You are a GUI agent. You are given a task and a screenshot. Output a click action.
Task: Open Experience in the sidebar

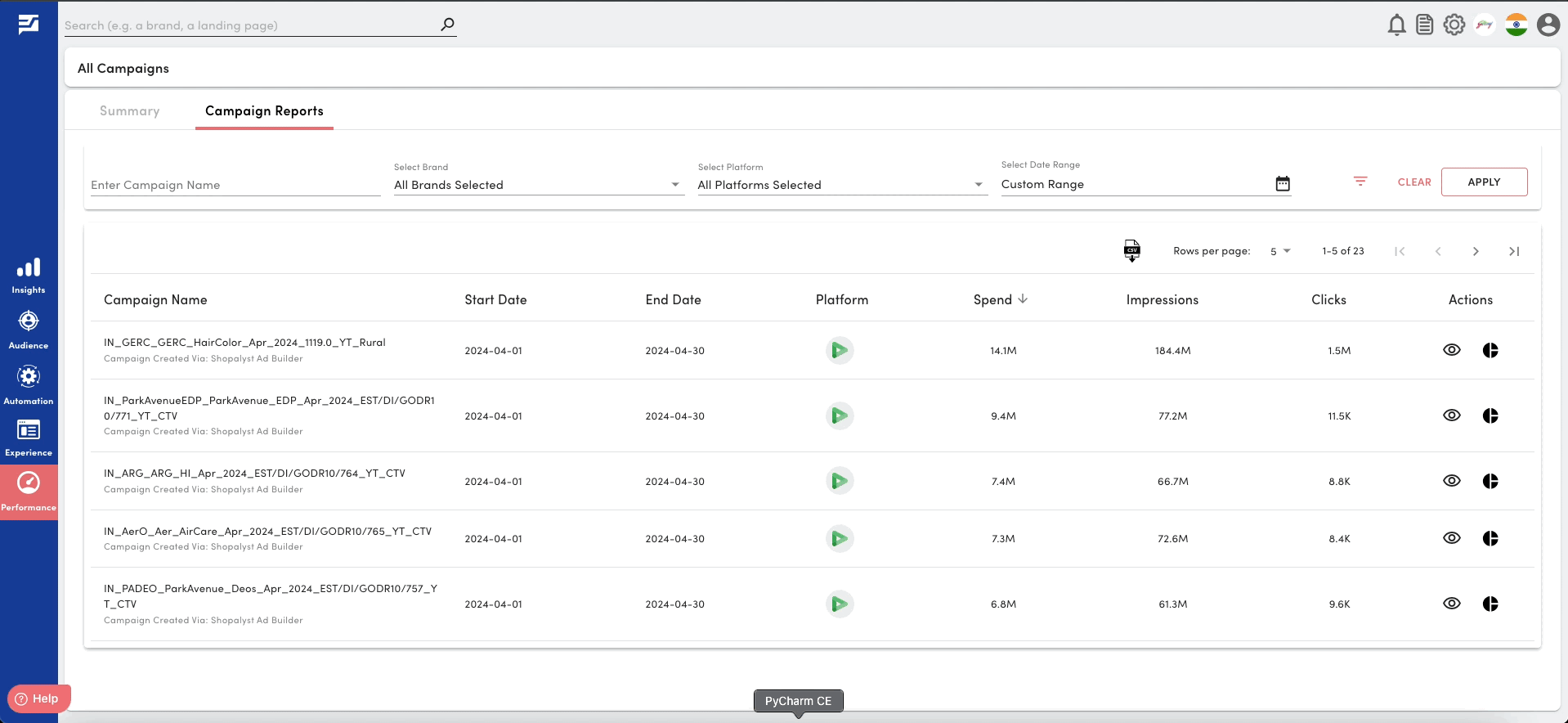[x=29, y=438]
